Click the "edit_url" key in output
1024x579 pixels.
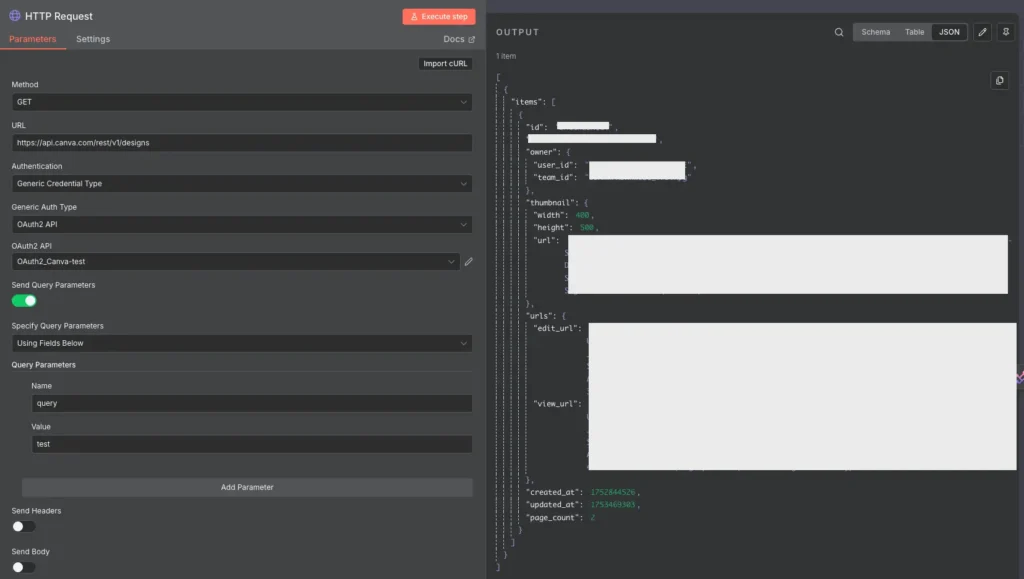pos(557,328)
